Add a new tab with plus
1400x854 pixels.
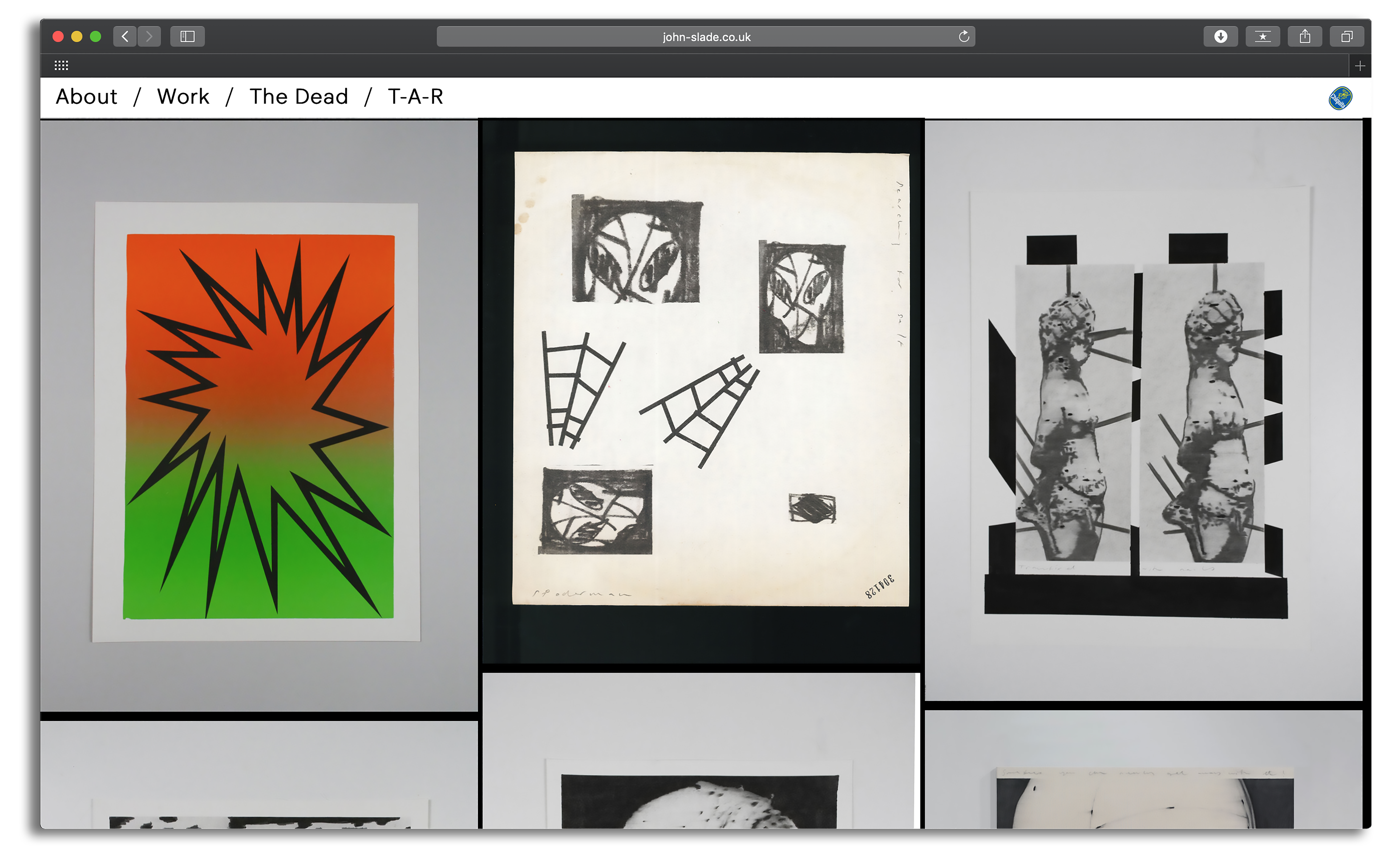pos(1360,66)
